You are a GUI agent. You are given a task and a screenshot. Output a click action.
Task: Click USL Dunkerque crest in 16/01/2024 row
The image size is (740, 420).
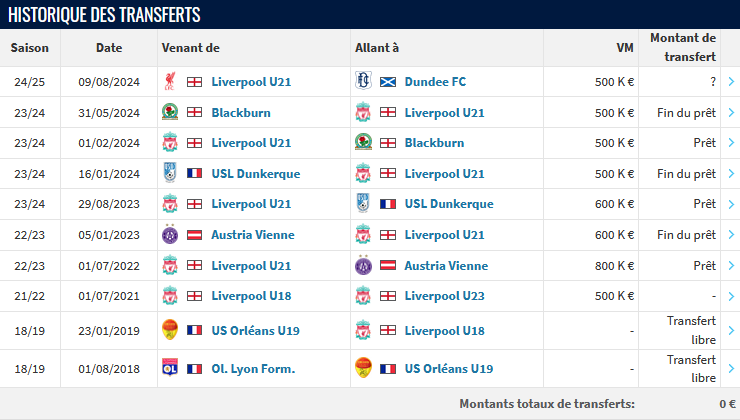tap(170, 173)
